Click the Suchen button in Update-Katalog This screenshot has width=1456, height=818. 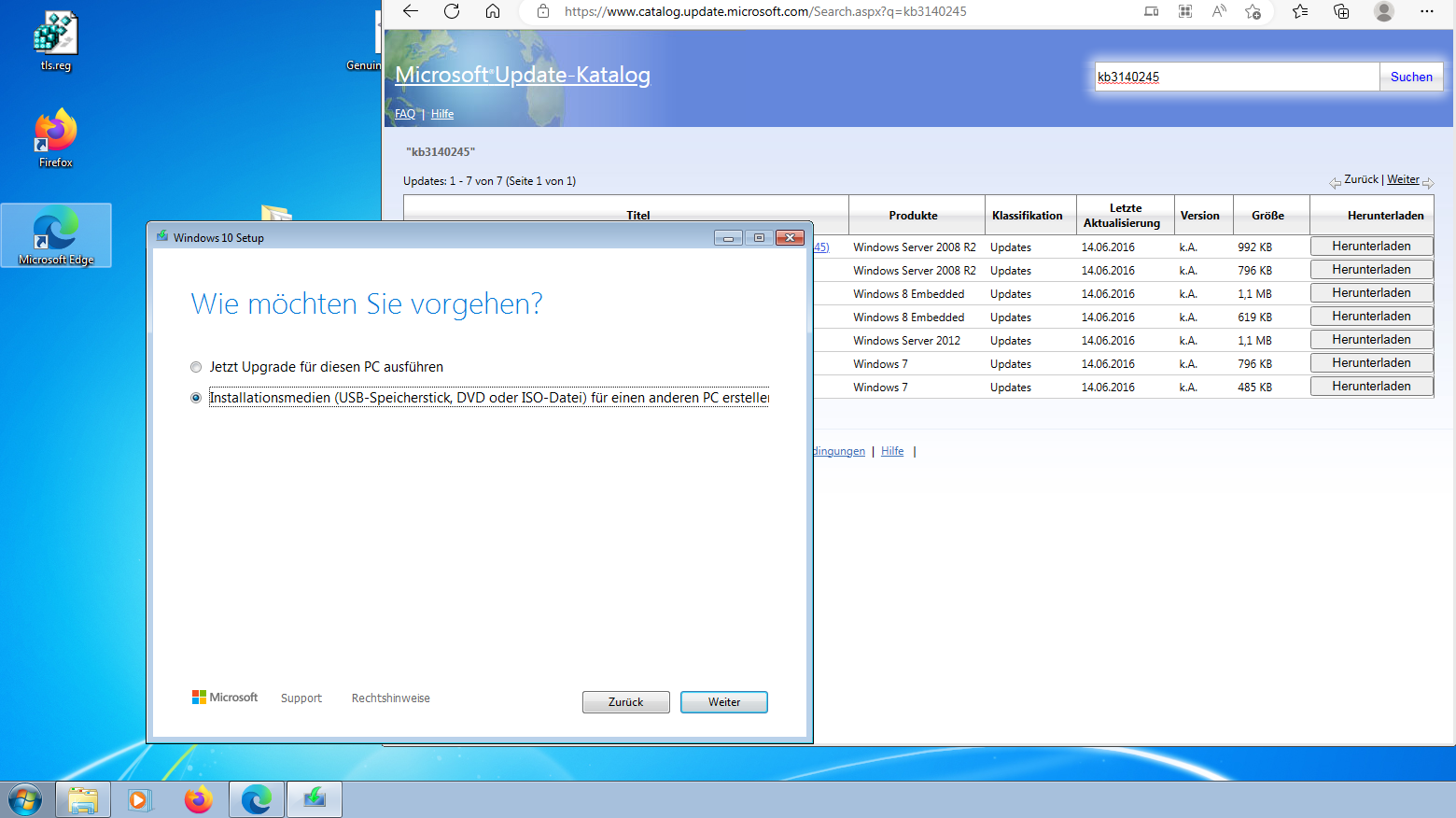click(1411, 77)
